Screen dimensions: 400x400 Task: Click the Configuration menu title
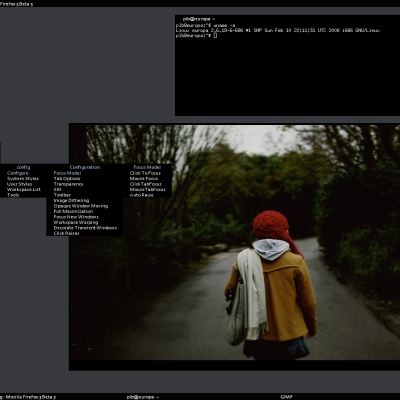coord(85,167)
